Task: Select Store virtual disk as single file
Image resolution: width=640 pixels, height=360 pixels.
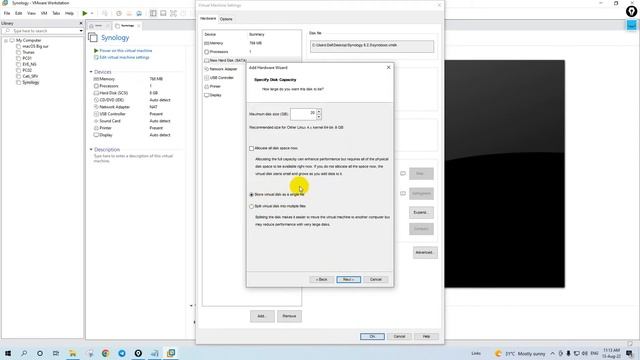Action: [x=251, y=195]
